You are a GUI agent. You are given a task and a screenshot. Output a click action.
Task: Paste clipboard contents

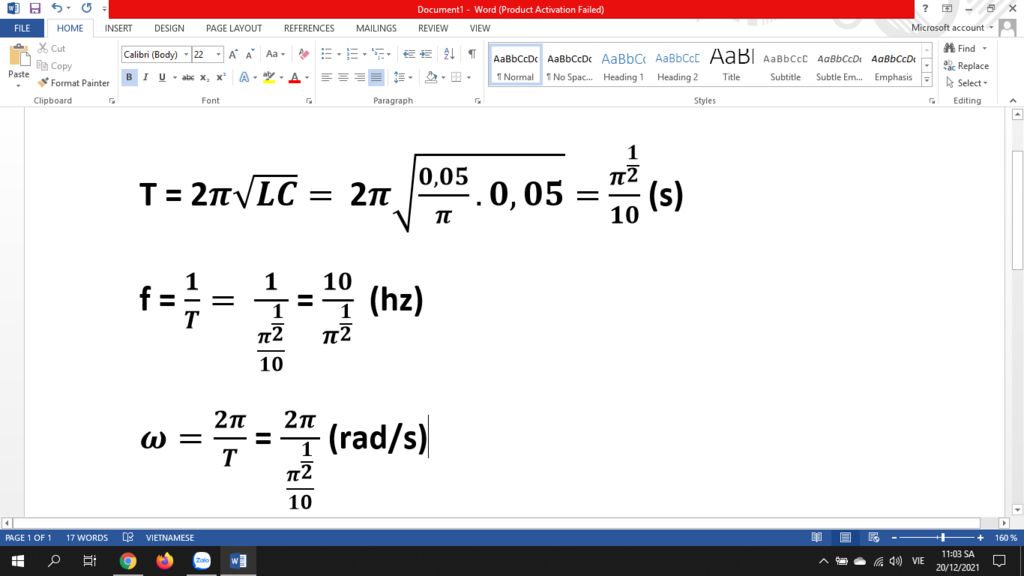18,66
